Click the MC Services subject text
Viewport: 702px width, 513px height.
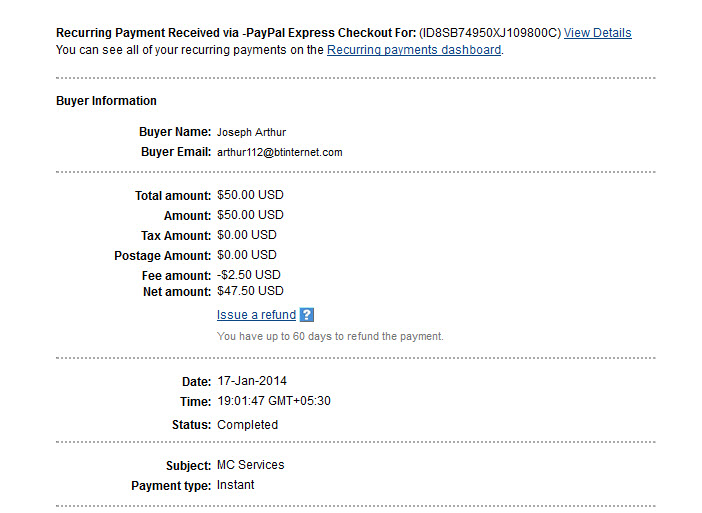click(251, 465)
